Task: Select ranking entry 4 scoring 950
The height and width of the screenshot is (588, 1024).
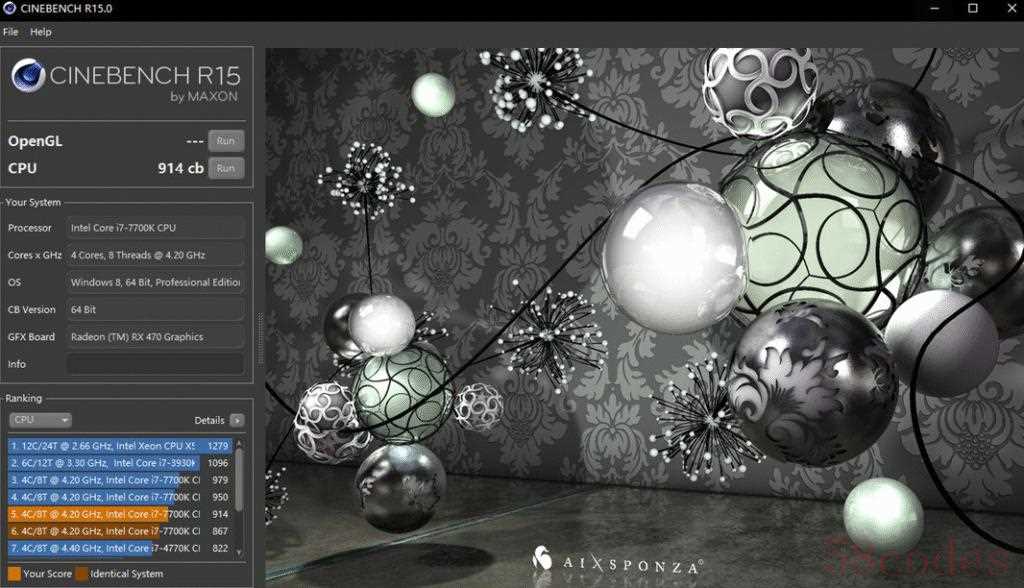Action: 120,497
